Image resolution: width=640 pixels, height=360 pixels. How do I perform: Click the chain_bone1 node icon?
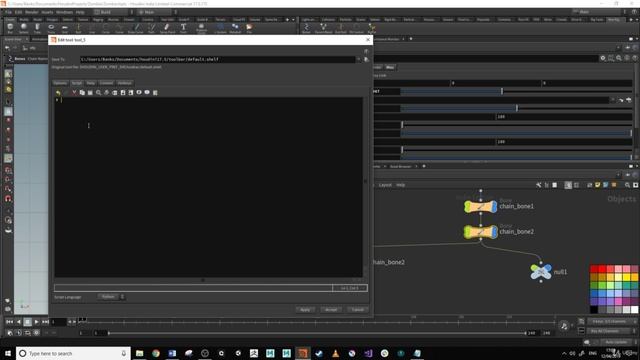point(480,207)
